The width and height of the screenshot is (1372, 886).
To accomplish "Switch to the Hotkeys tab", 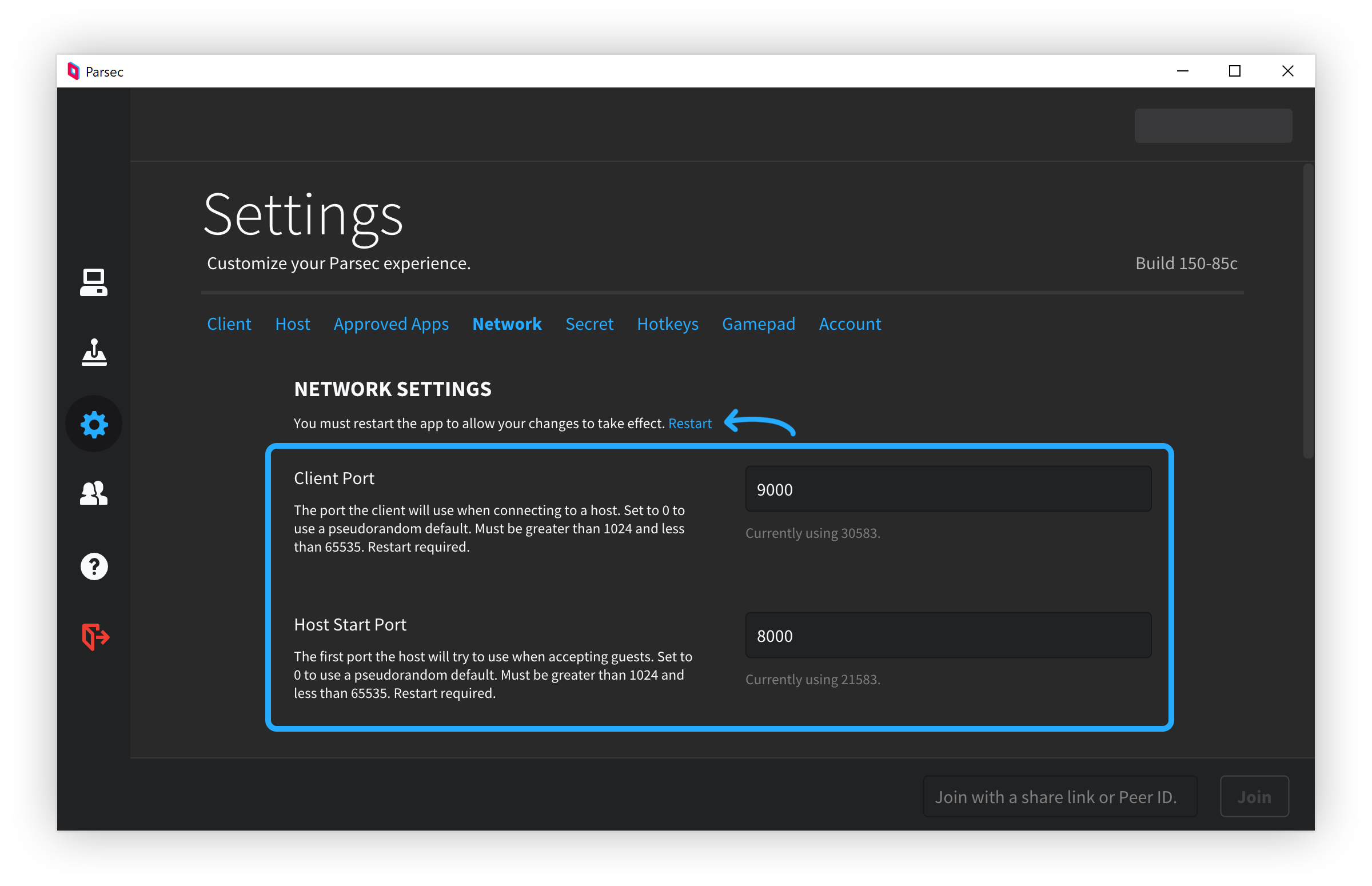I will pos(667,324).
